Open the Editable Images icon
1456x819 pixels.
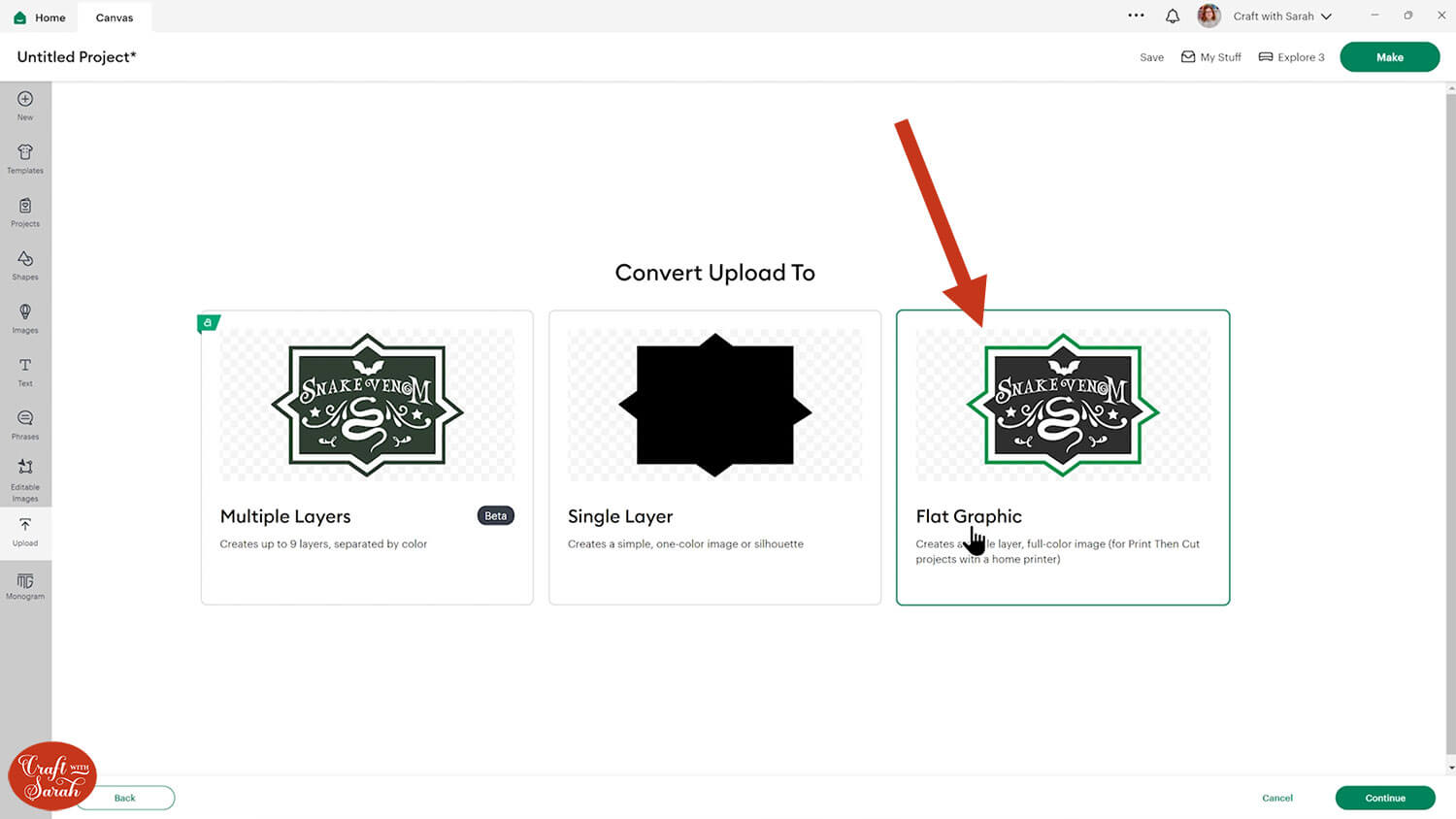tap(25, 467)
